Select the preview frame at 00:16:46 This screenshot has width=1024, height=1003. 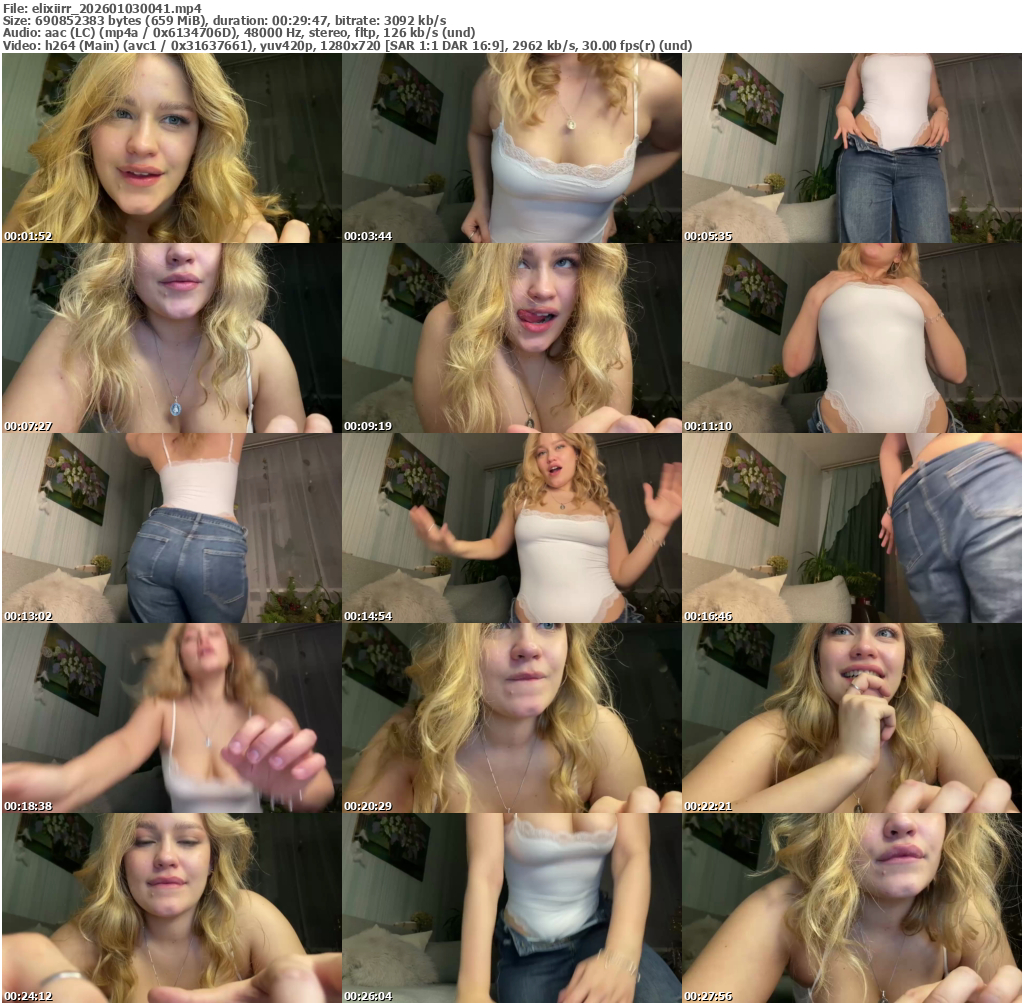pos(852,527)
